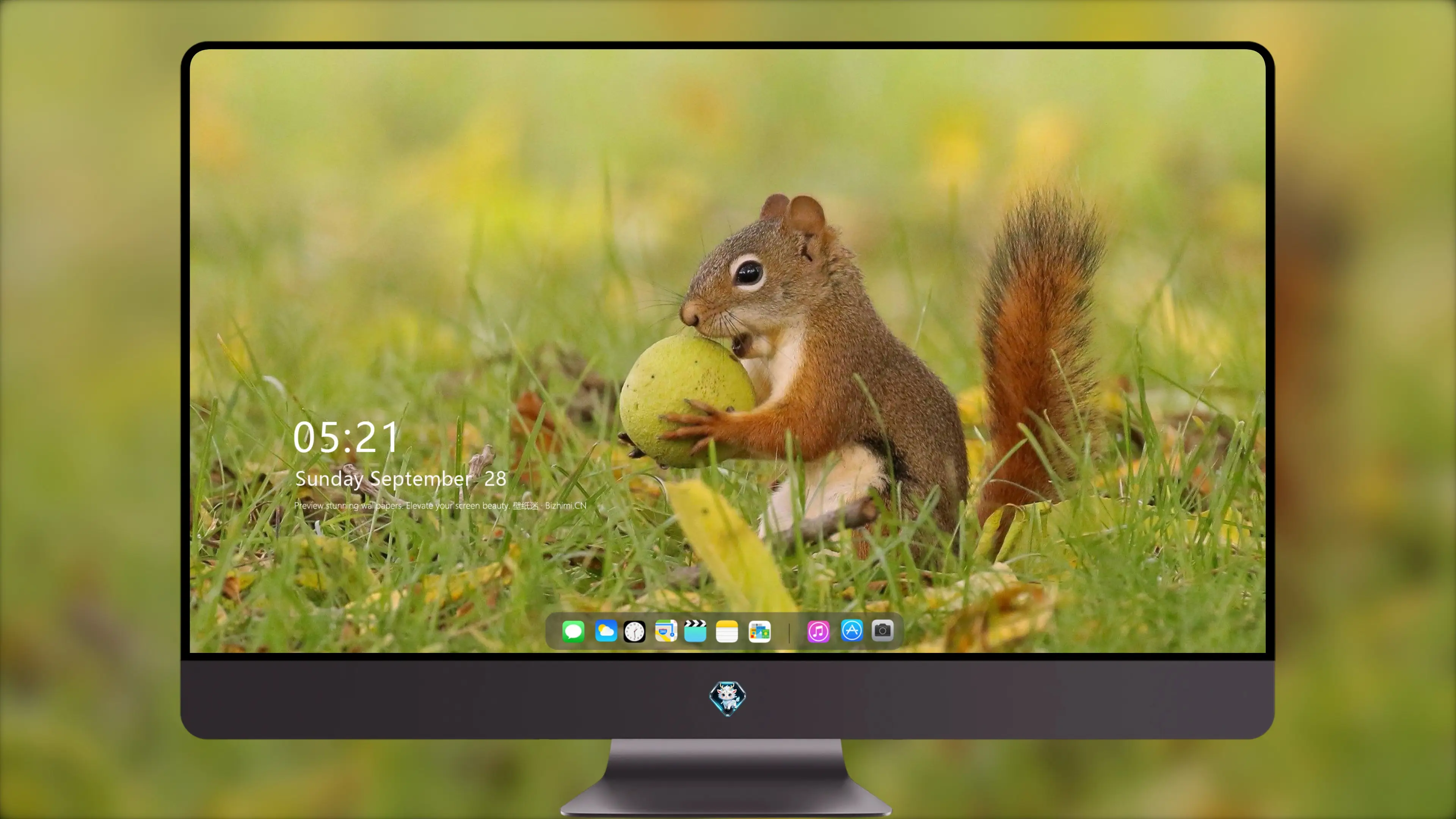Open the Maps app in the dock
Screen dimensions: 1456x819
666,631
